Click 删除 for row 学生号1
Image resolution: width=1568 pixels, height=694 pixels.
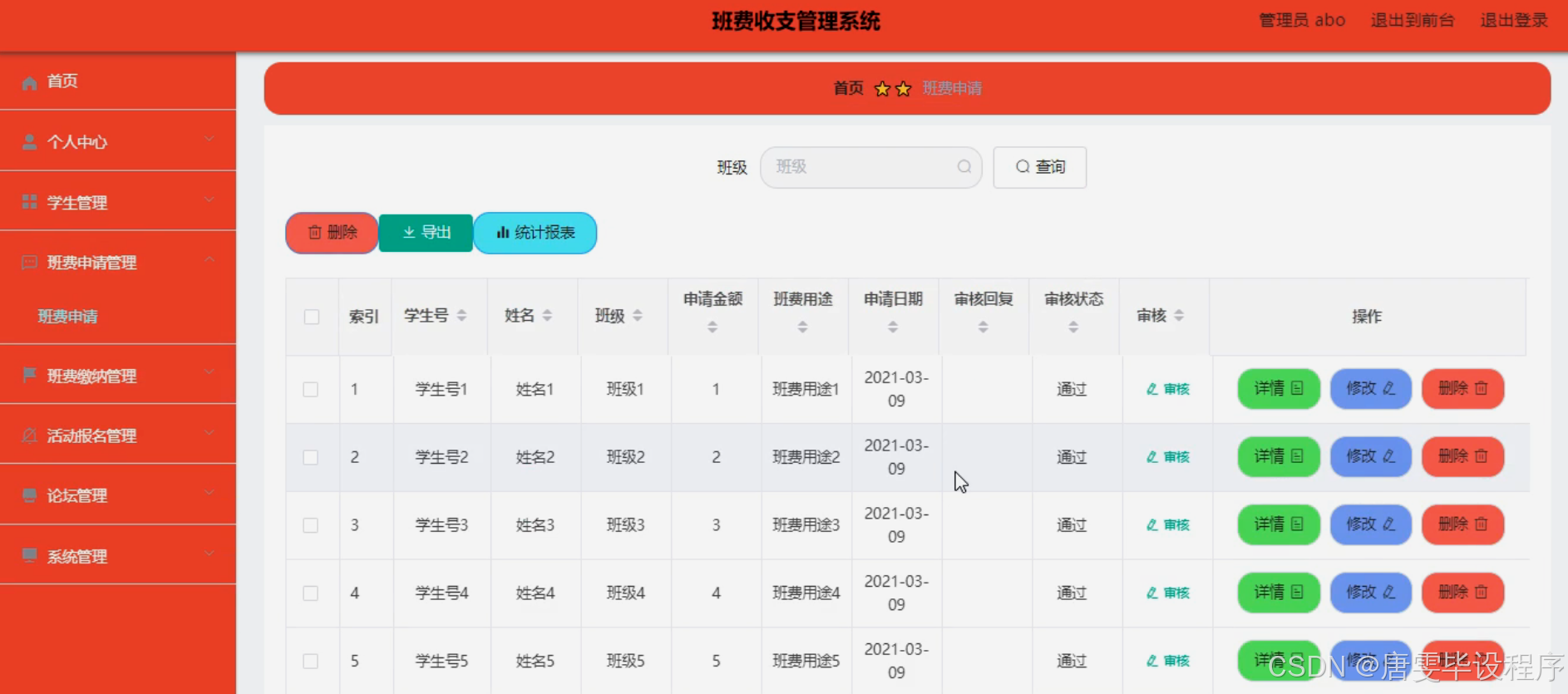pos(1463,389)
